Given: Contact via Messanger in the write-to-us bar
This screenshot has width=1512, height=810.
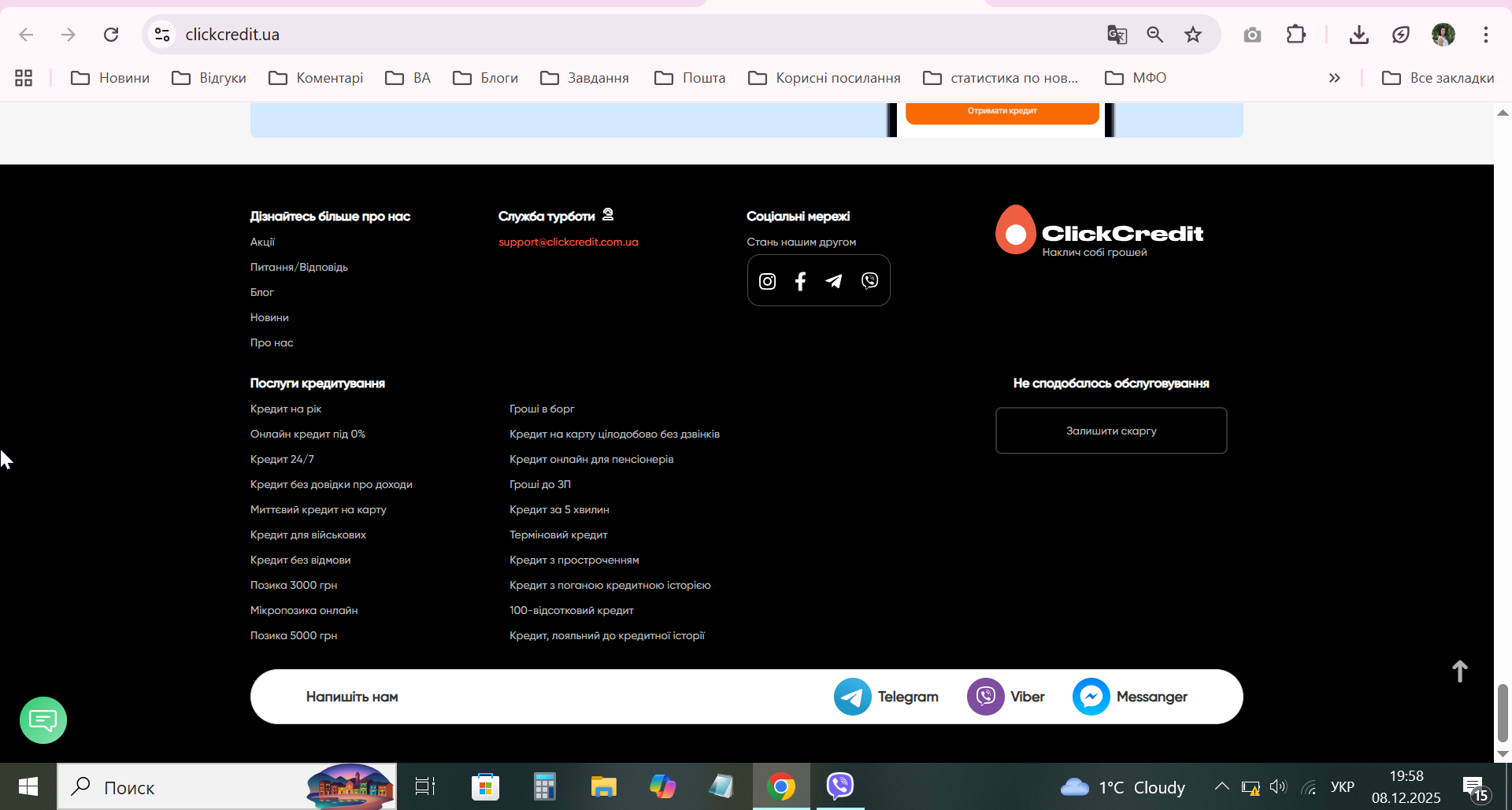Looking at the screenshot, I should [x=1130, y=697].
